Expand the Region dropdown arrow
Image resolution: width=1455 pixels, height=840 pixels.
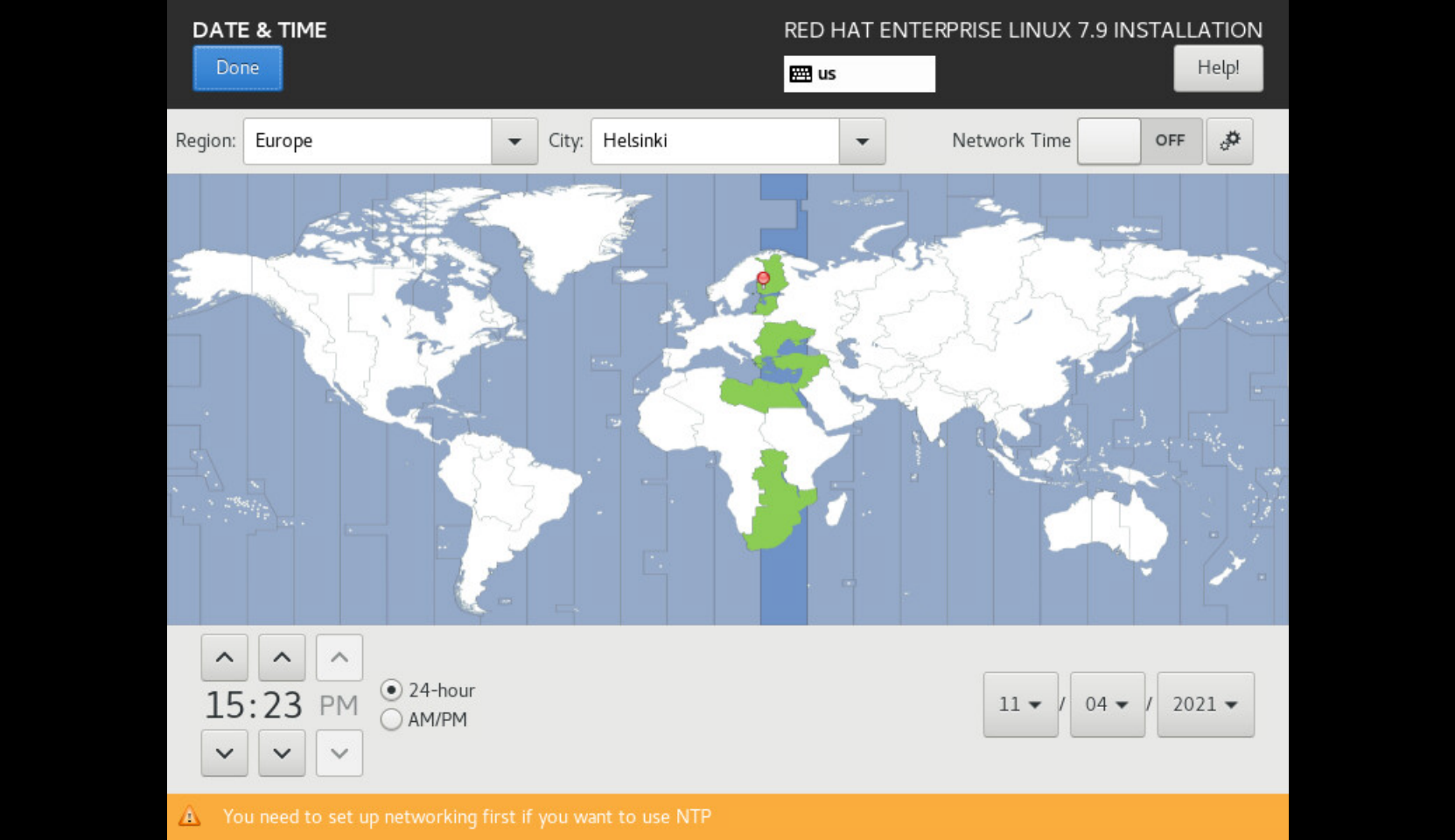pos(514,141)
